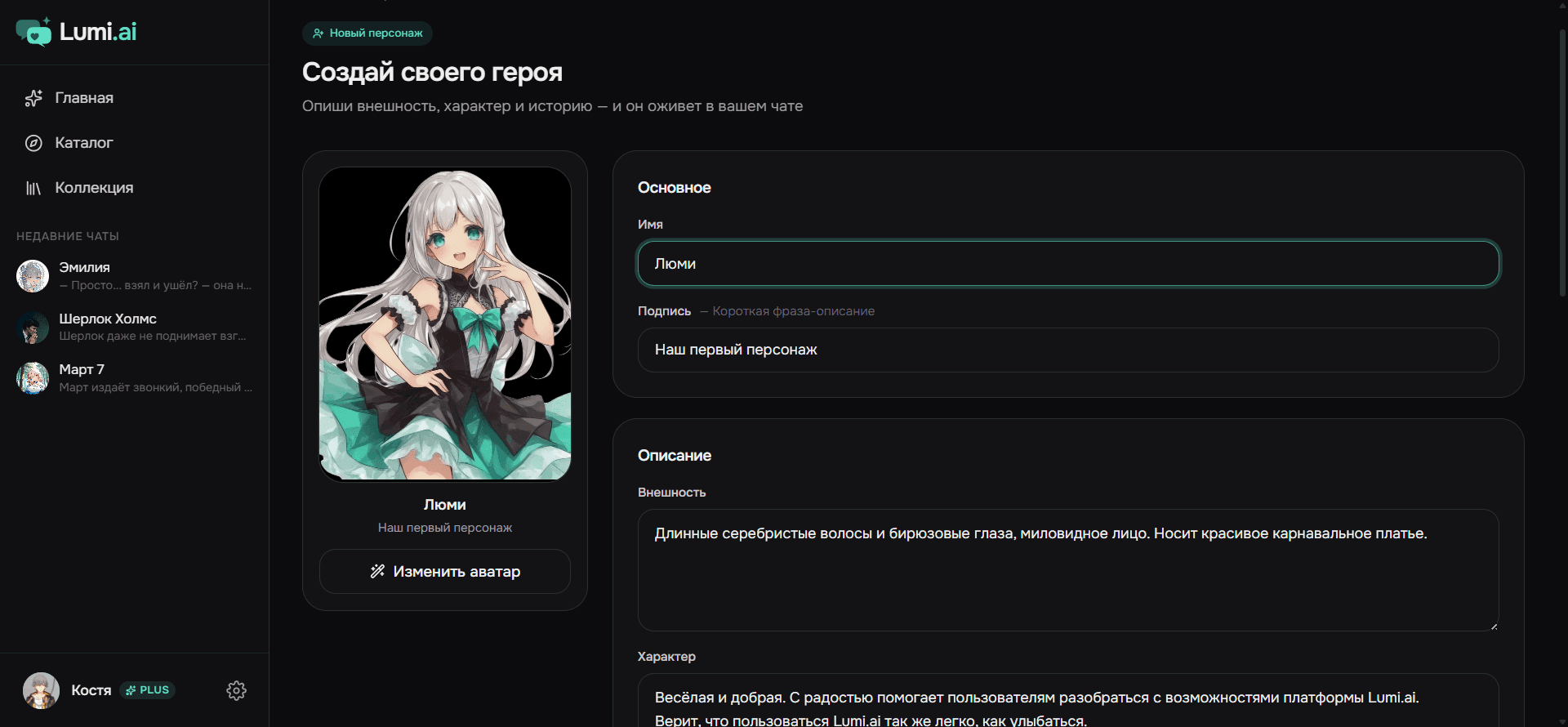Click the person icon in Новый персонаж badge
1568x727 pixels.
318,33
